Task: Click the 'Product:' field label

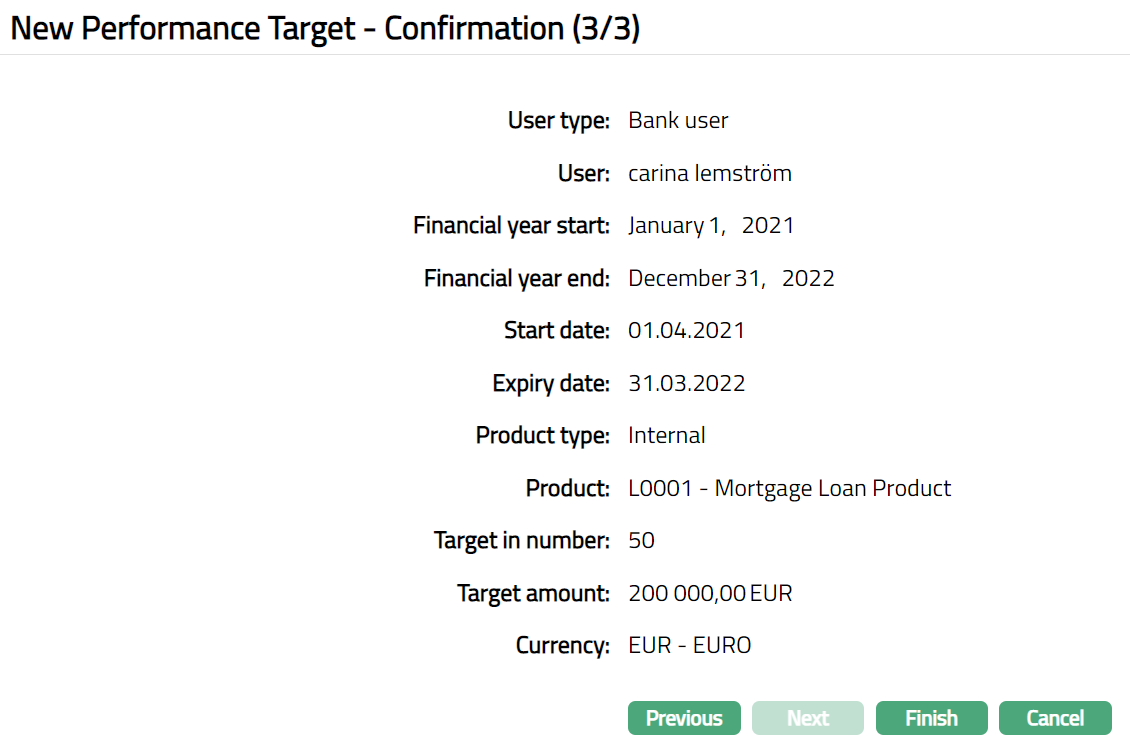Action: (567, 488)
